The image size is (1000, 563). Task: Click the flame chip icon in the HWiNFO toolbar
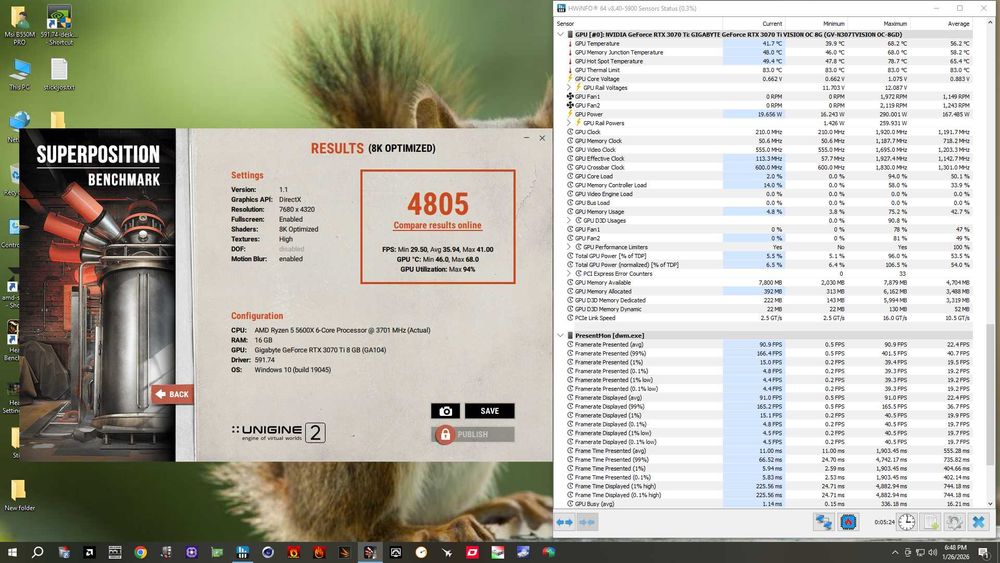(x=848, y=522)
